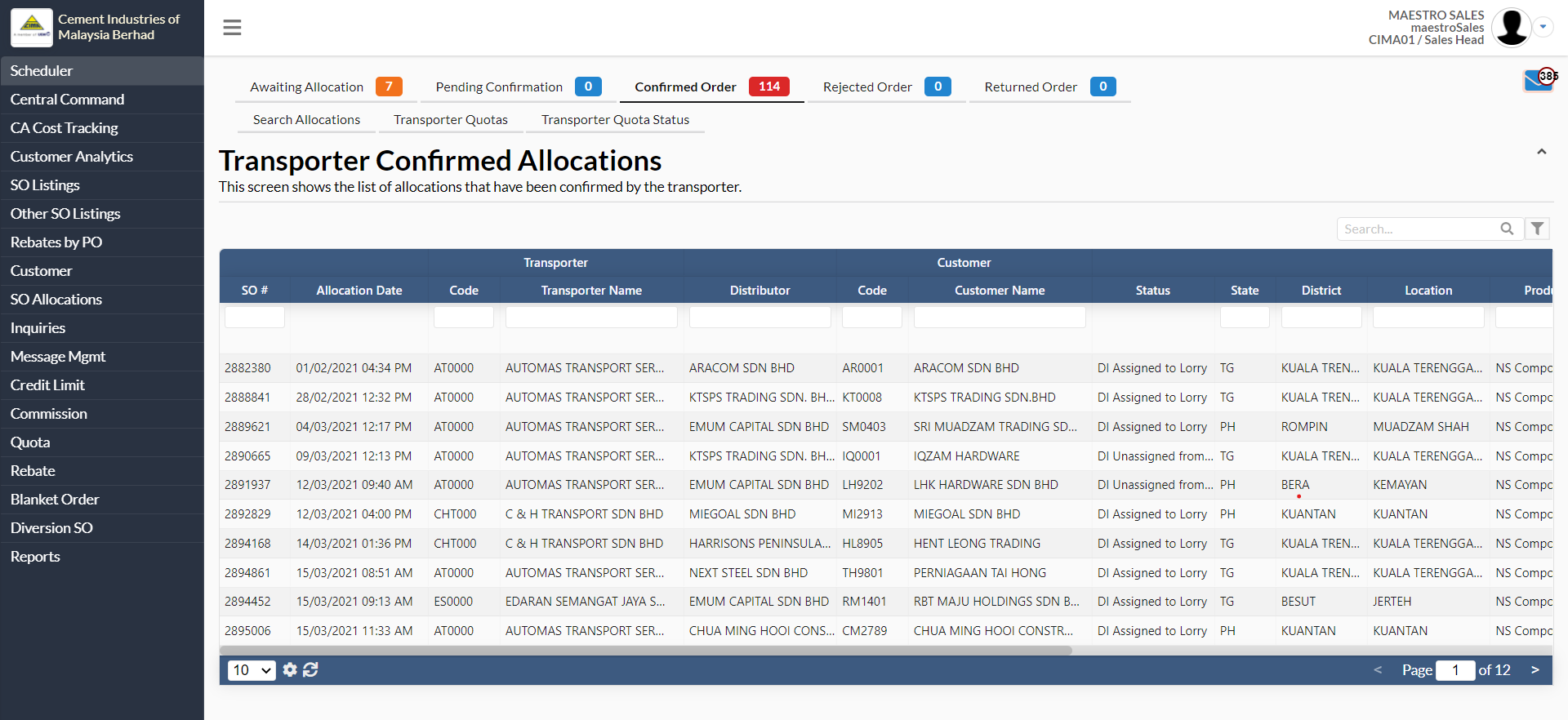Open grid settings gear icon
The image size is (1568, 720).
tap(290, 669)
